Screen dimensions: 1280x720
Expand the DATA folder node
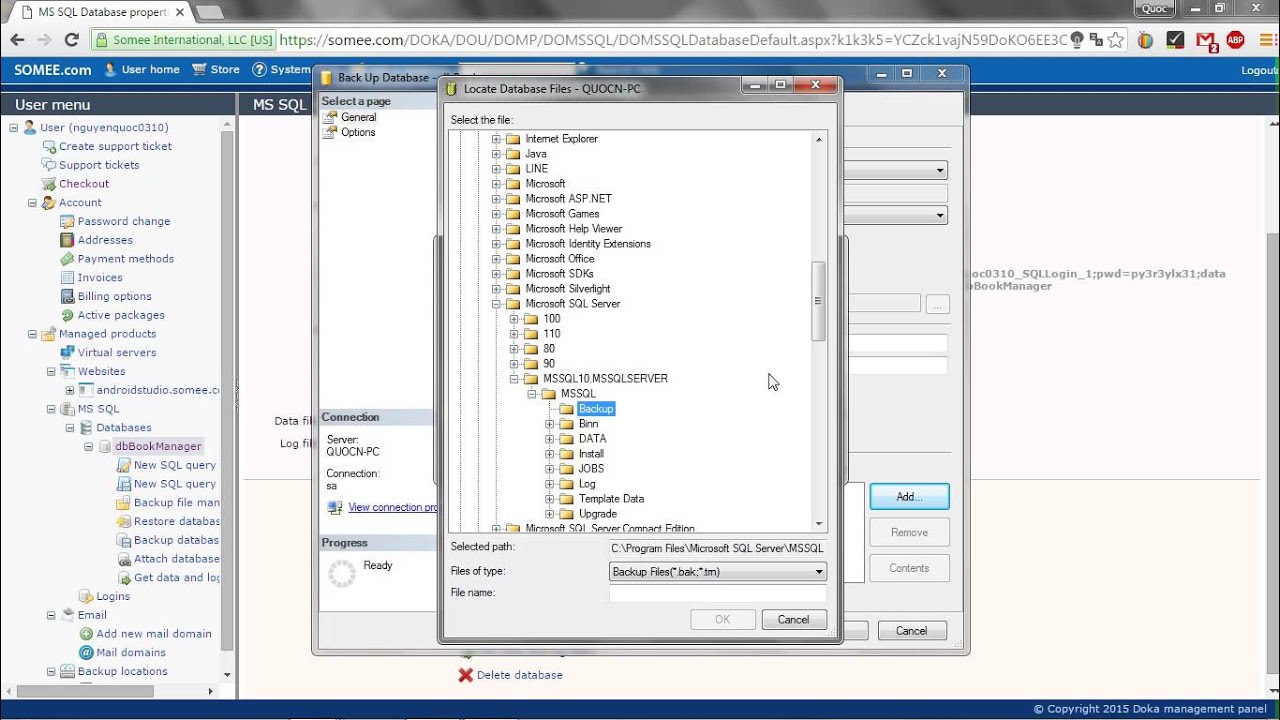[x=550, y=439]
